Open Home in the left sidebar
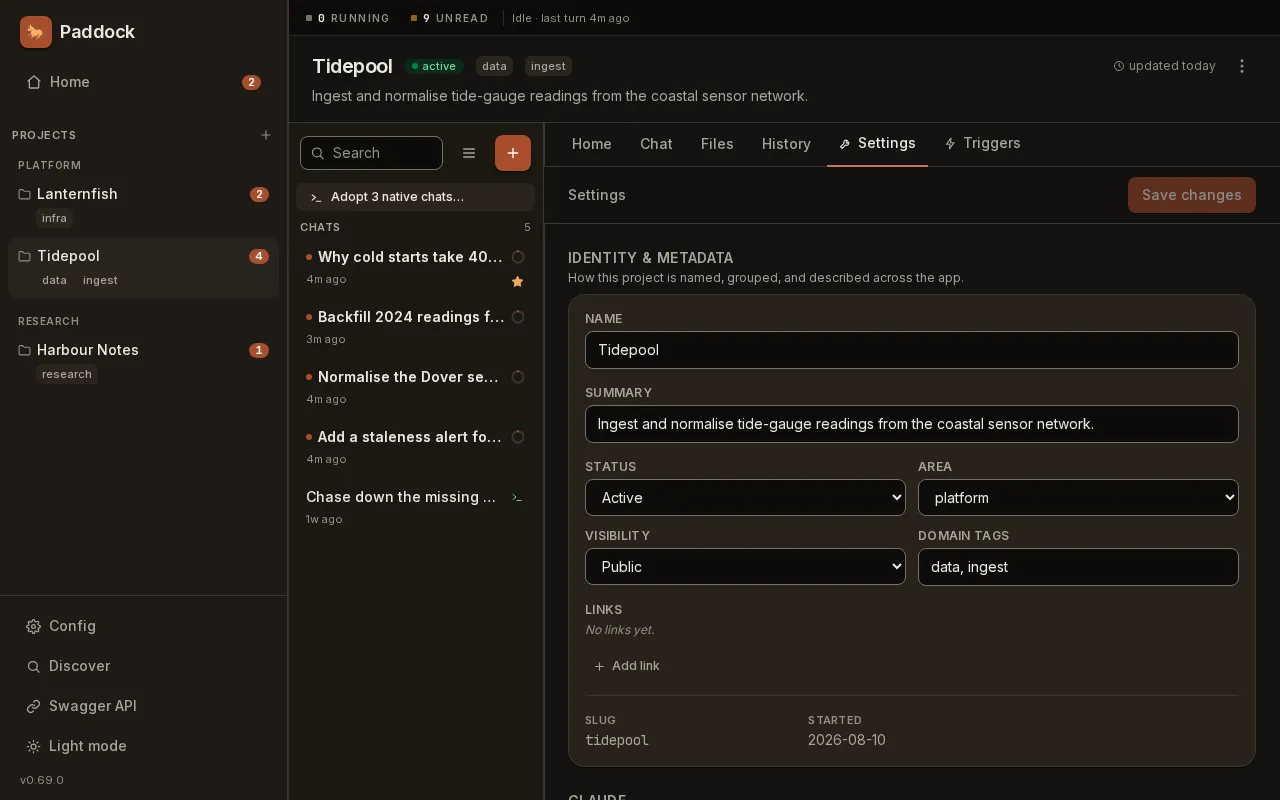The image size is (1280, 800). (143, 82)
